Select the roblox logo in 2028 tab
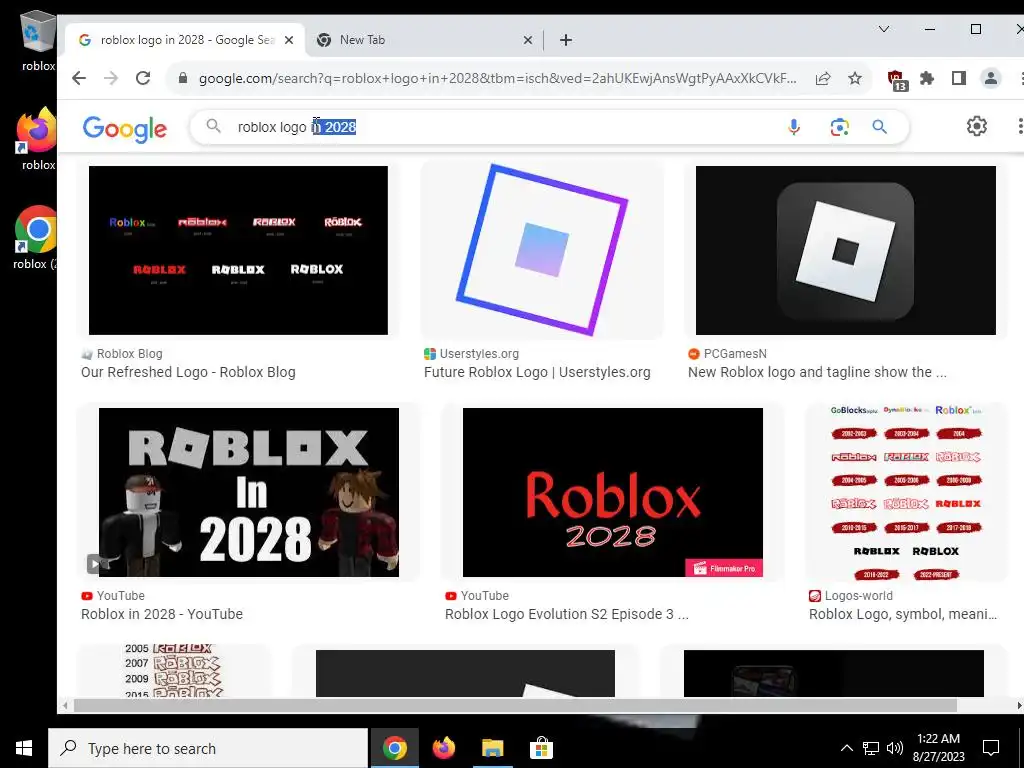 [x=184, y=40]
